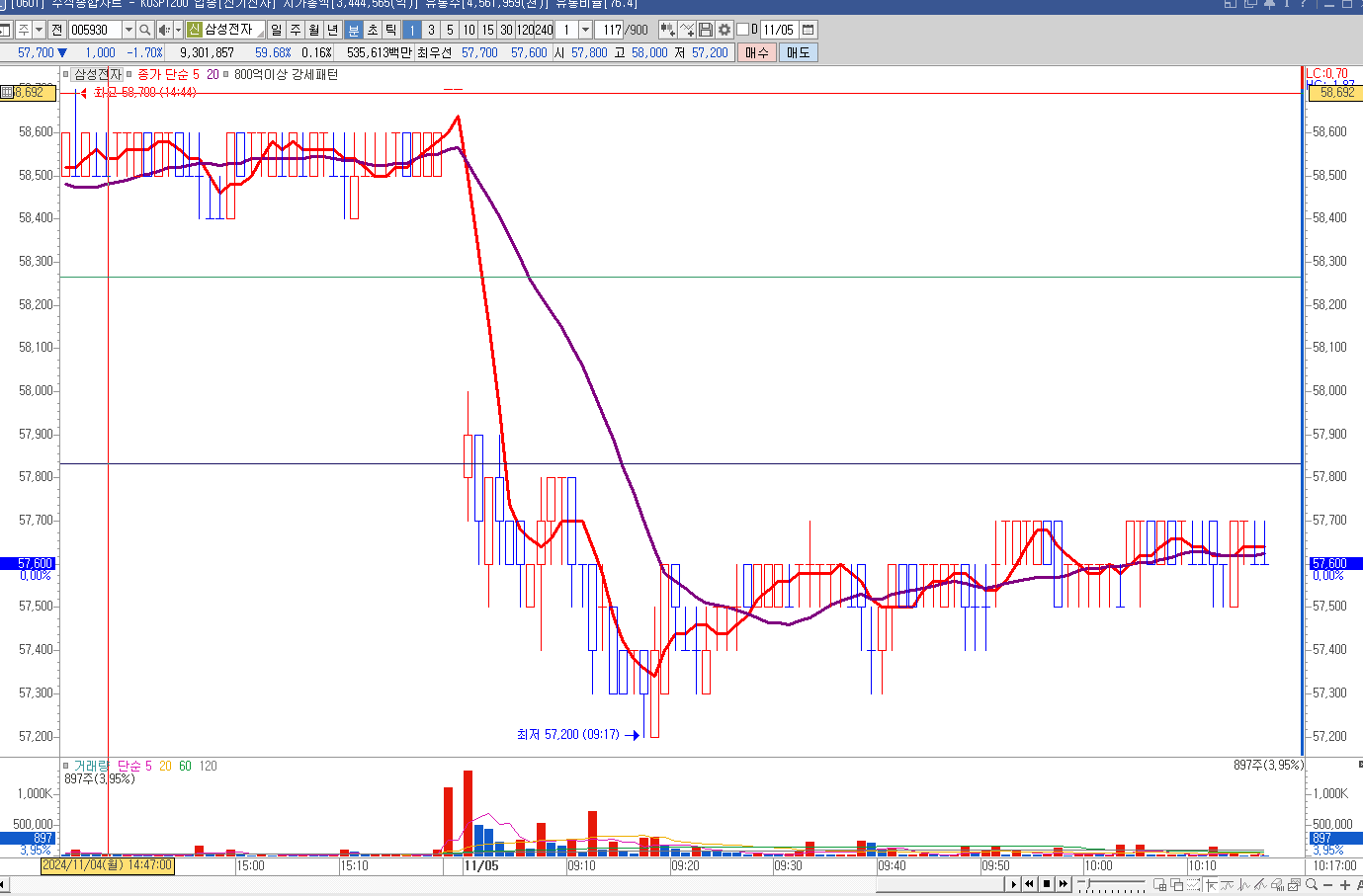The image size is (1363, 896).
Task: Click the speaker sound icon in toolbar
Action: 164,30
